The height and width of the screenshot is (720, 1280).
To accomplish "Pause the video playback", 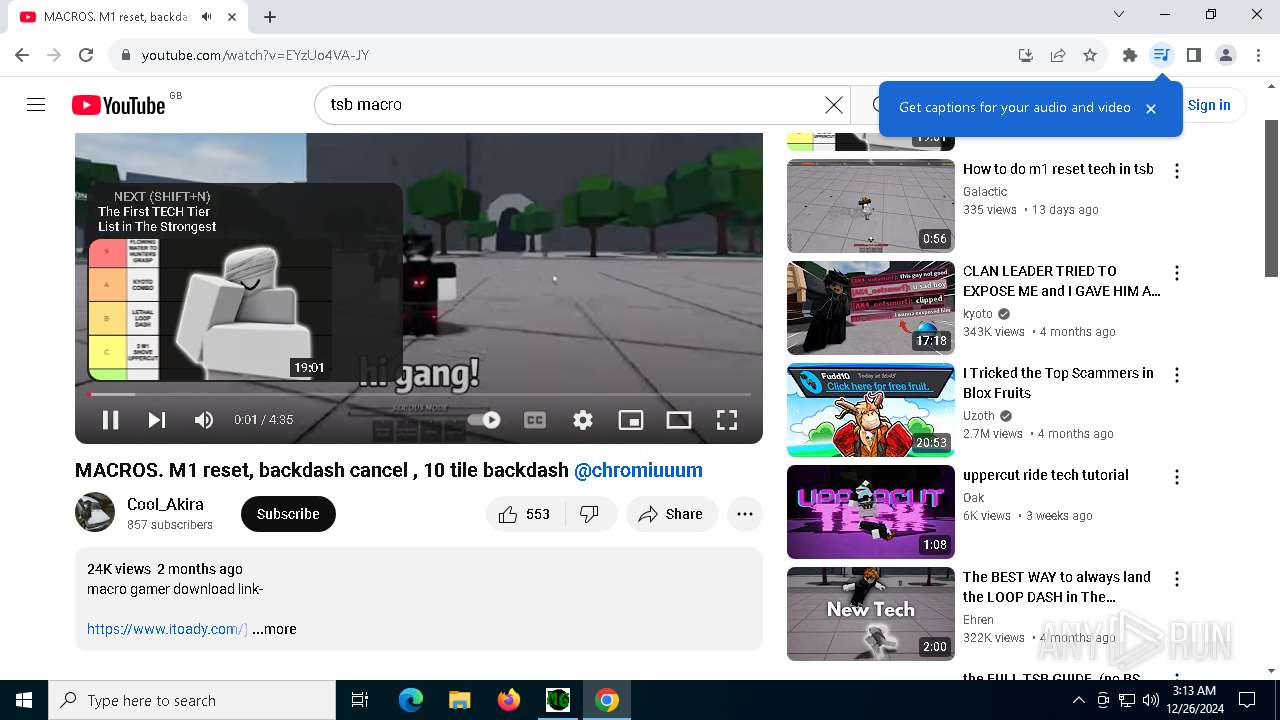I will (111, 420).
